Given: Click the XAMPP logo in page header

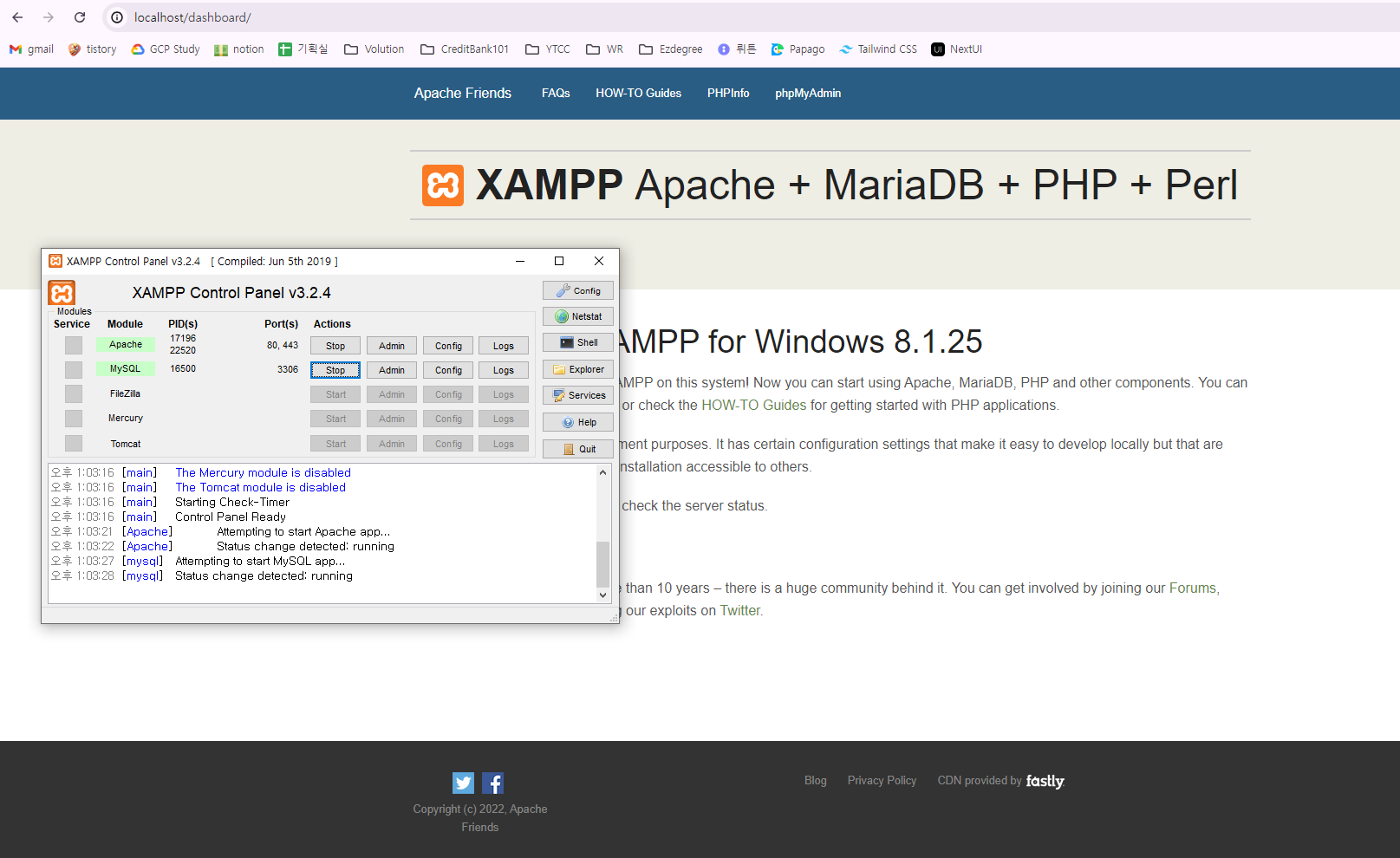Looking at the screenshot, I should (443, 185).
